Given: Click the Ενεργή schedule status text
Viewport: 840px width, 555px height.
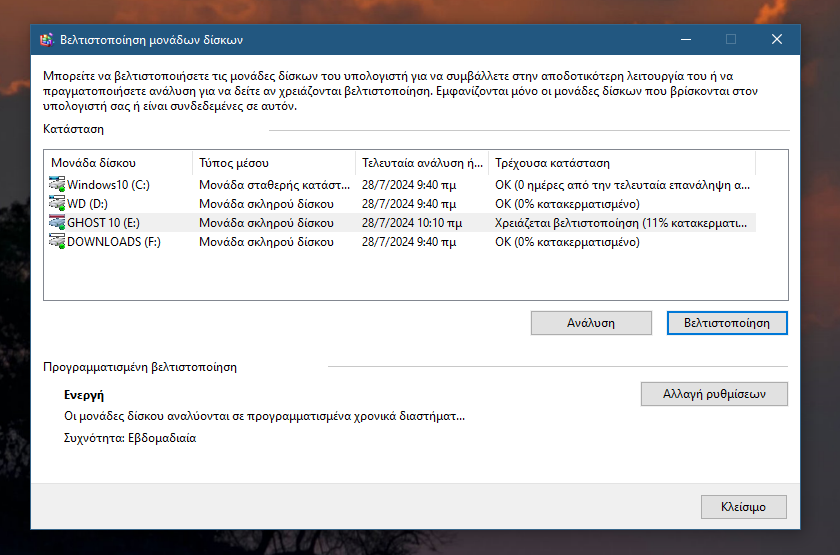Looking at the screenshot, I should [x=84, y=395].
